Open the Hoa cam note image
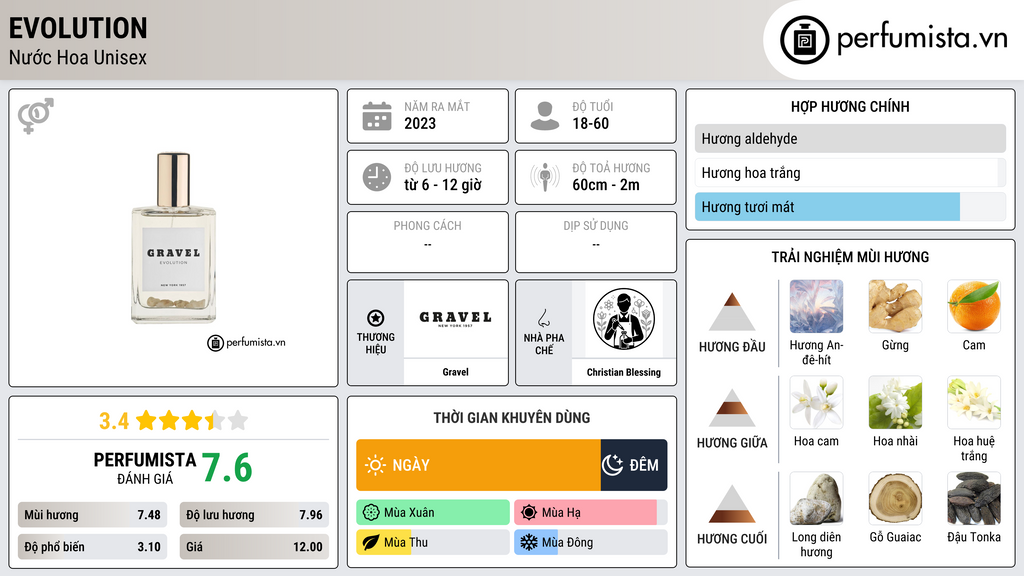This screenshot has height=576, width=1024. tap(816, 402)
